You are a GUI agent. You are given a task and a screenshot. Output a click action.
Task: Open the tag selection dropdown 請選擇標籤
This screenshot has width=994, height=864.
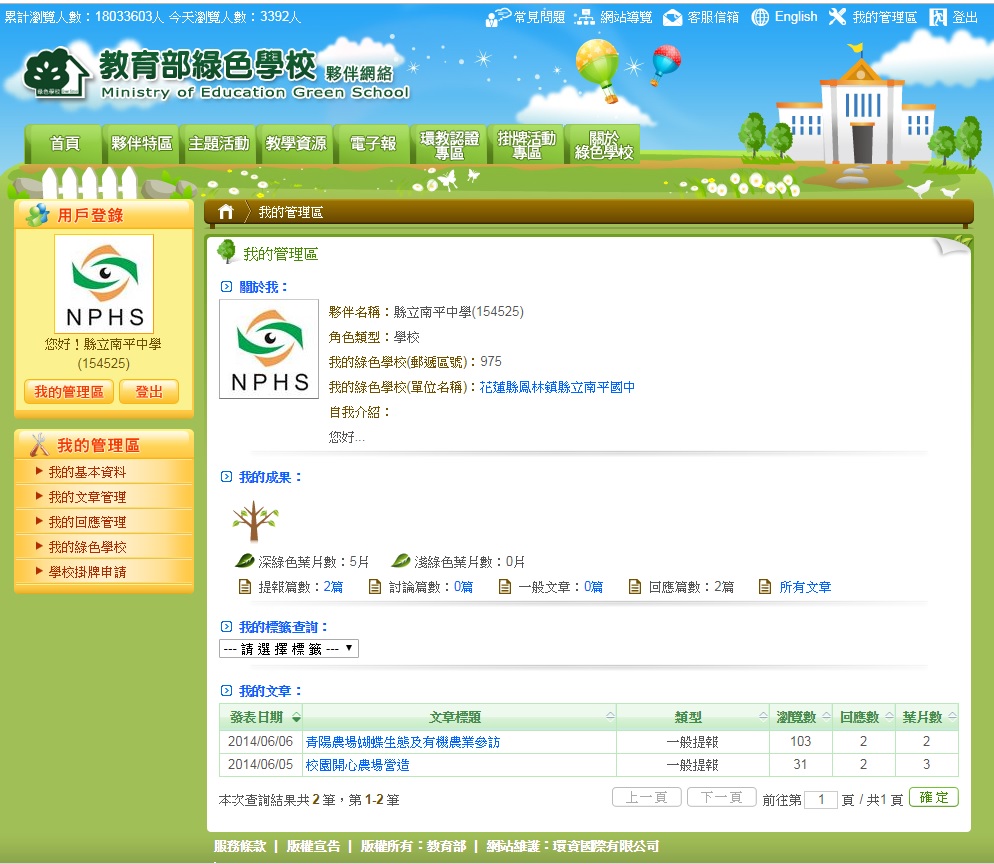click(288, 648)
